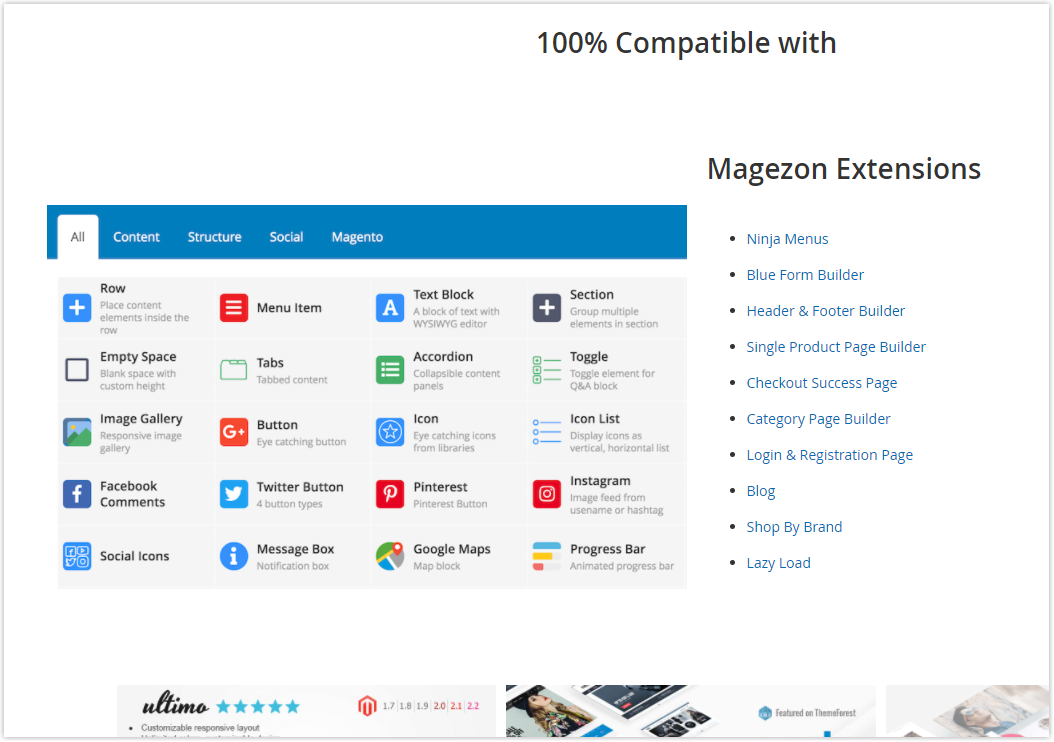Click the Message Box notification icon
Image resolution: width=1054 pixels, height=742 pixels.
click(233, 555)
